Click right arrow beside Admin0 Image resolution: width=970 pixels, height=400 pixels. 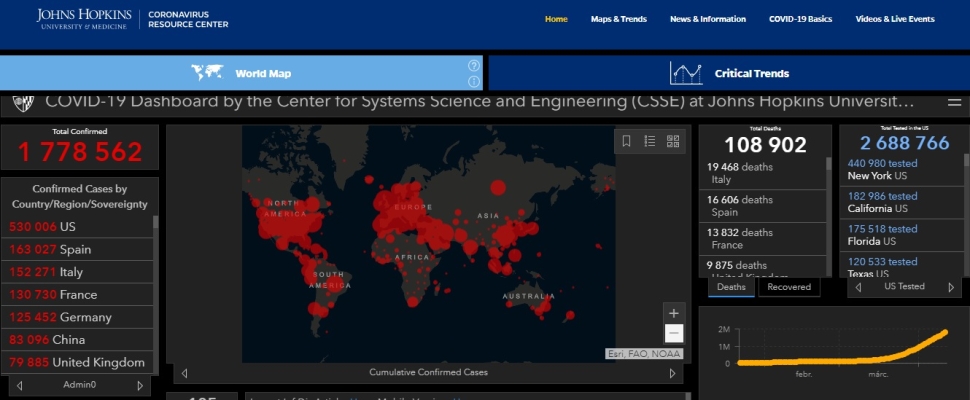[x=140, y=385]
